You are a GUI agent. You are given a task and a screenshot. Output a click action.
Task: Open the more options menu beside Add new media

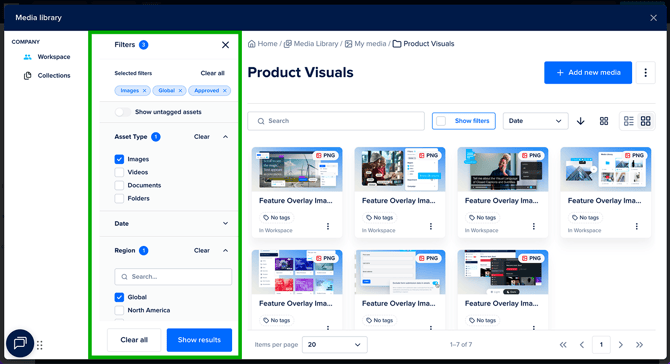point(646,73)
